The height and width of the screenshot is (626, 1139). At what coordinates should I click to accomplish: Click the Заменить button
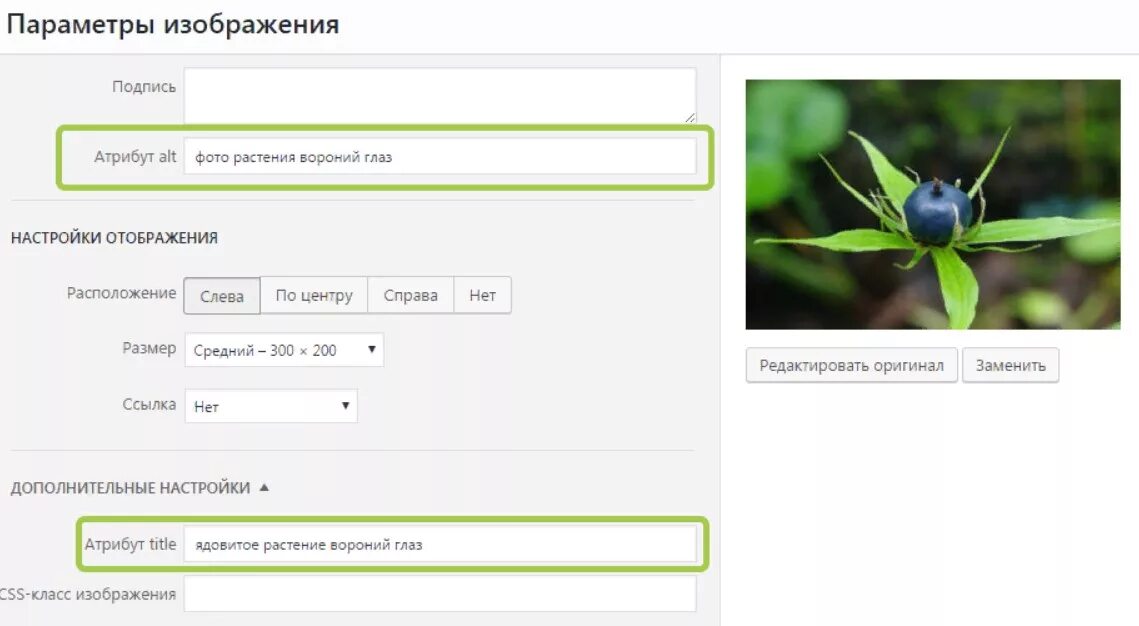pos(1010,365)
